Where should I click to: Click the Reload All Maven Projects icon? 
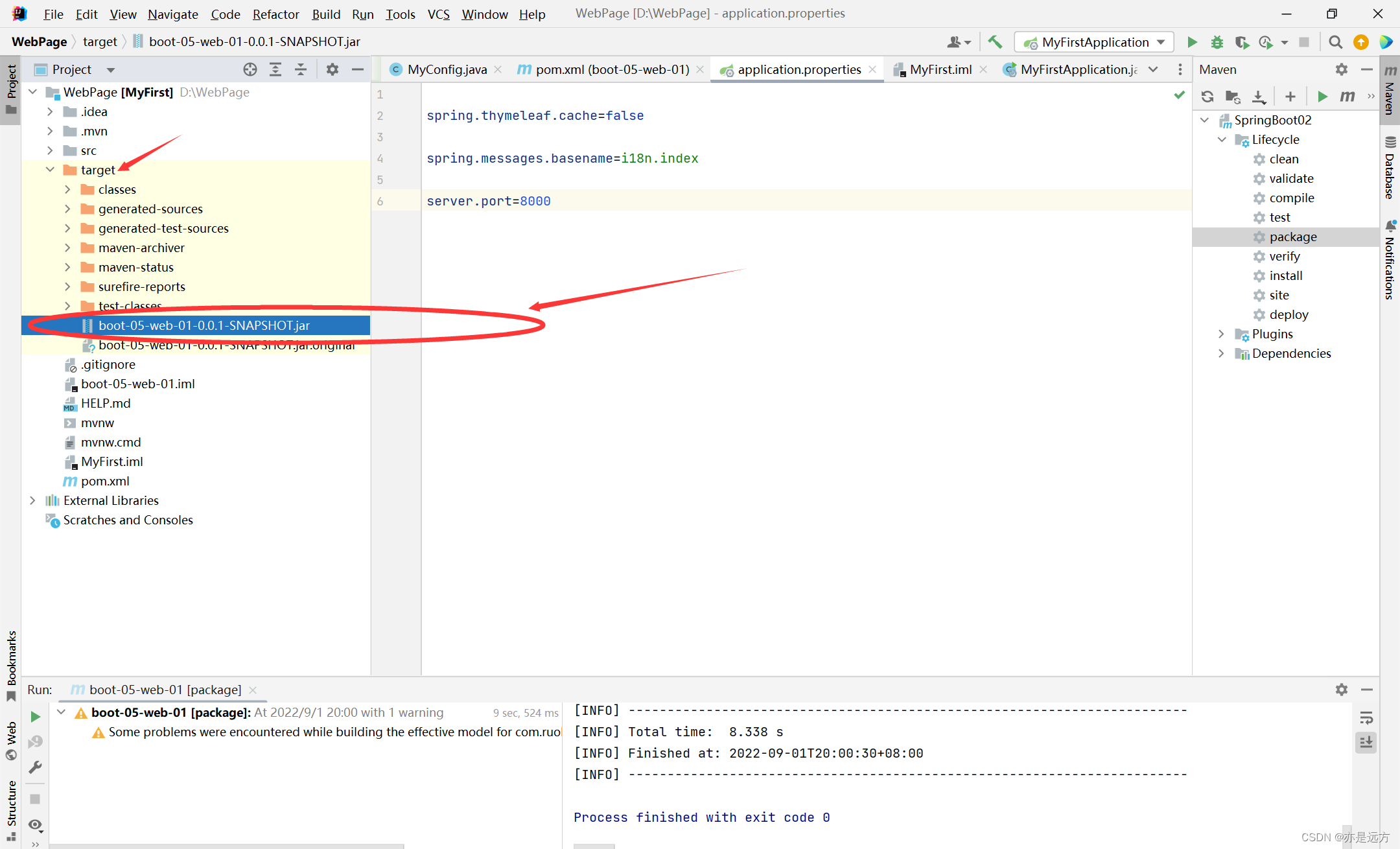(1207, 97)
